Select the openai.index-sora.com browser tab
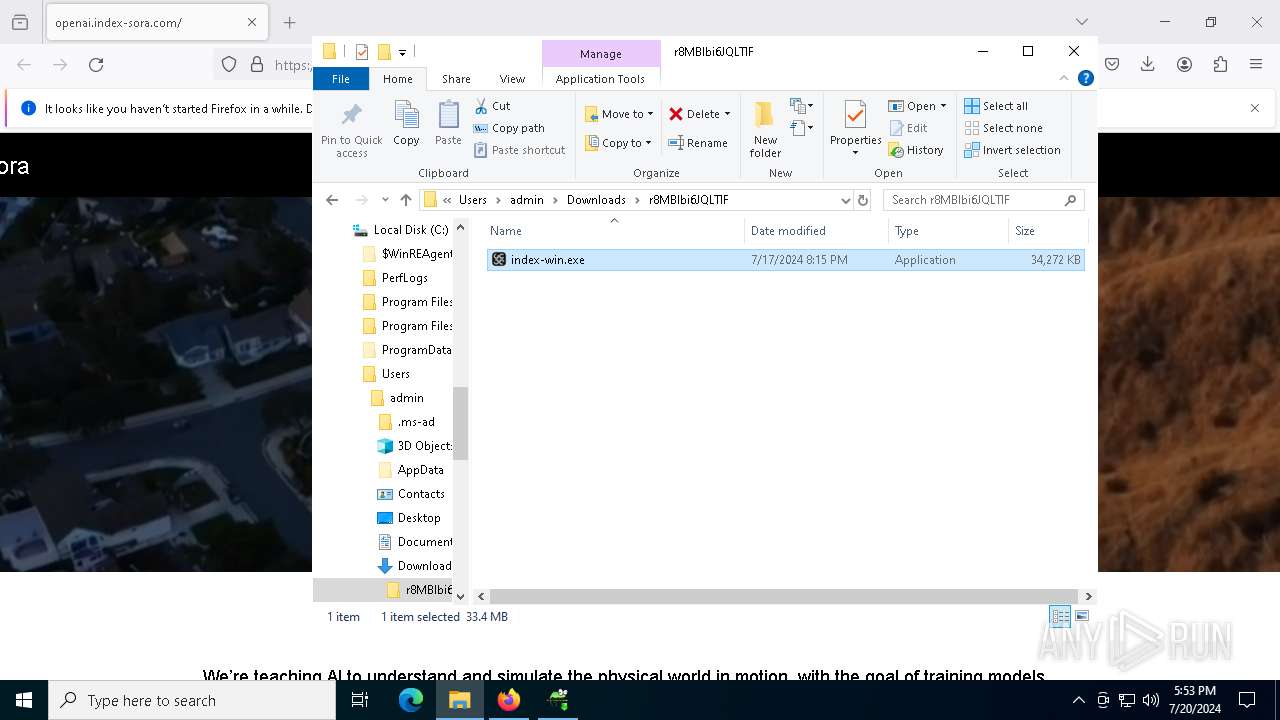Viewport: 1280px width, 720px height. (155, 22)
